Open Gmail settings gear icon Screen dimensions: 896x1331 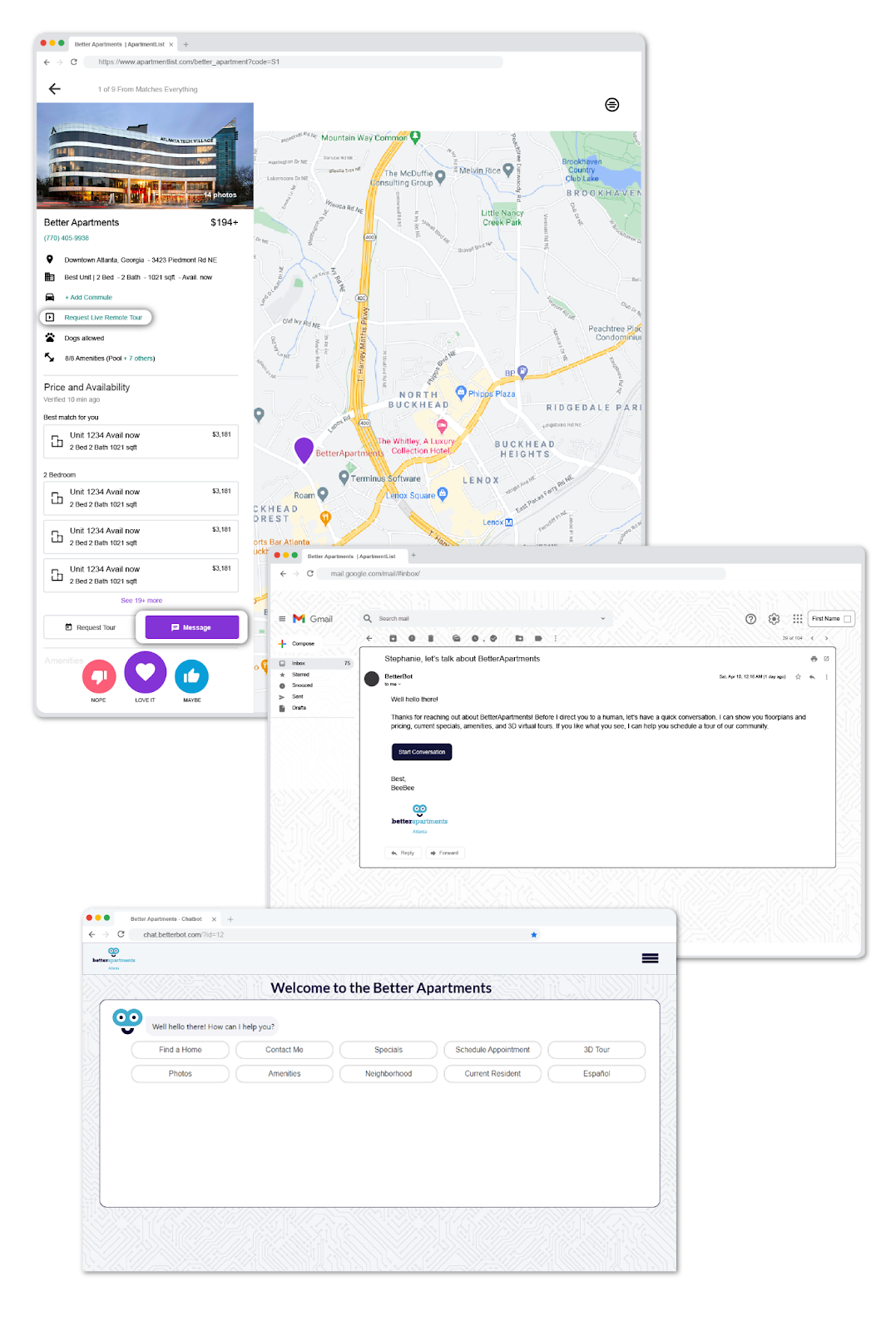click(x=774, y=619)
